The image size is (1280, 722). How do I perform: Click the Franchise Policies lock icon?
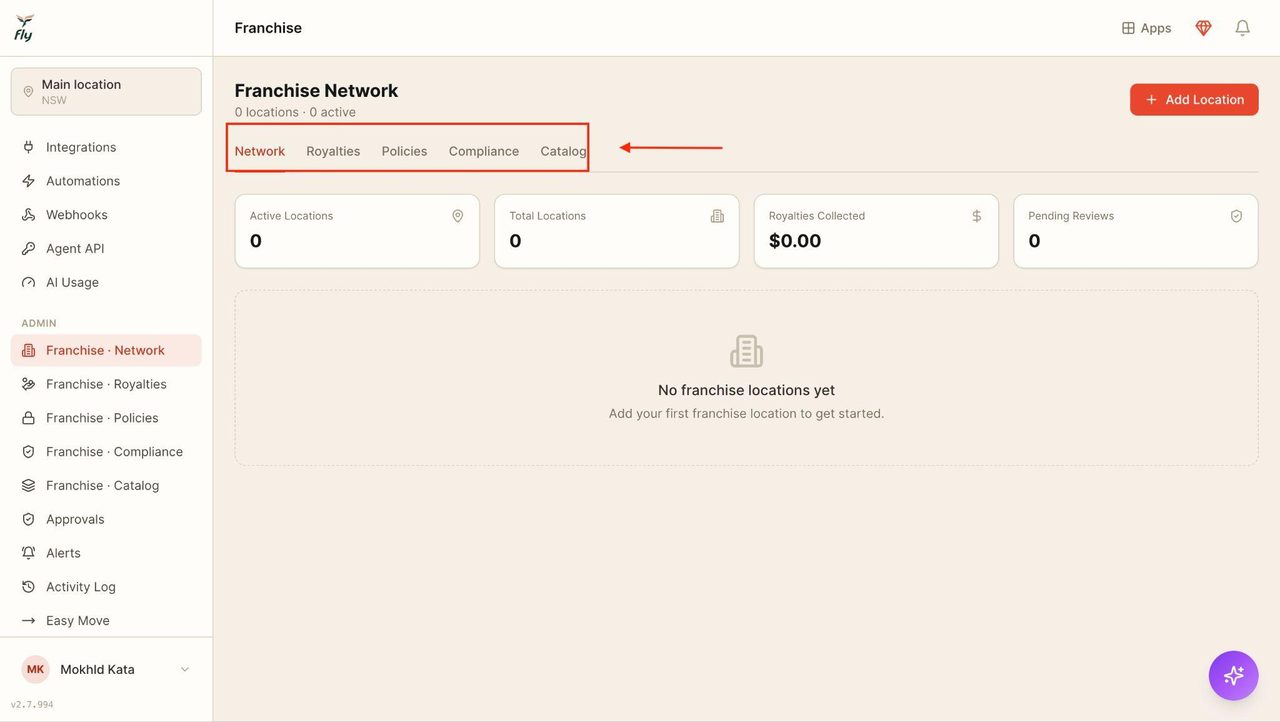click(29, 418)
